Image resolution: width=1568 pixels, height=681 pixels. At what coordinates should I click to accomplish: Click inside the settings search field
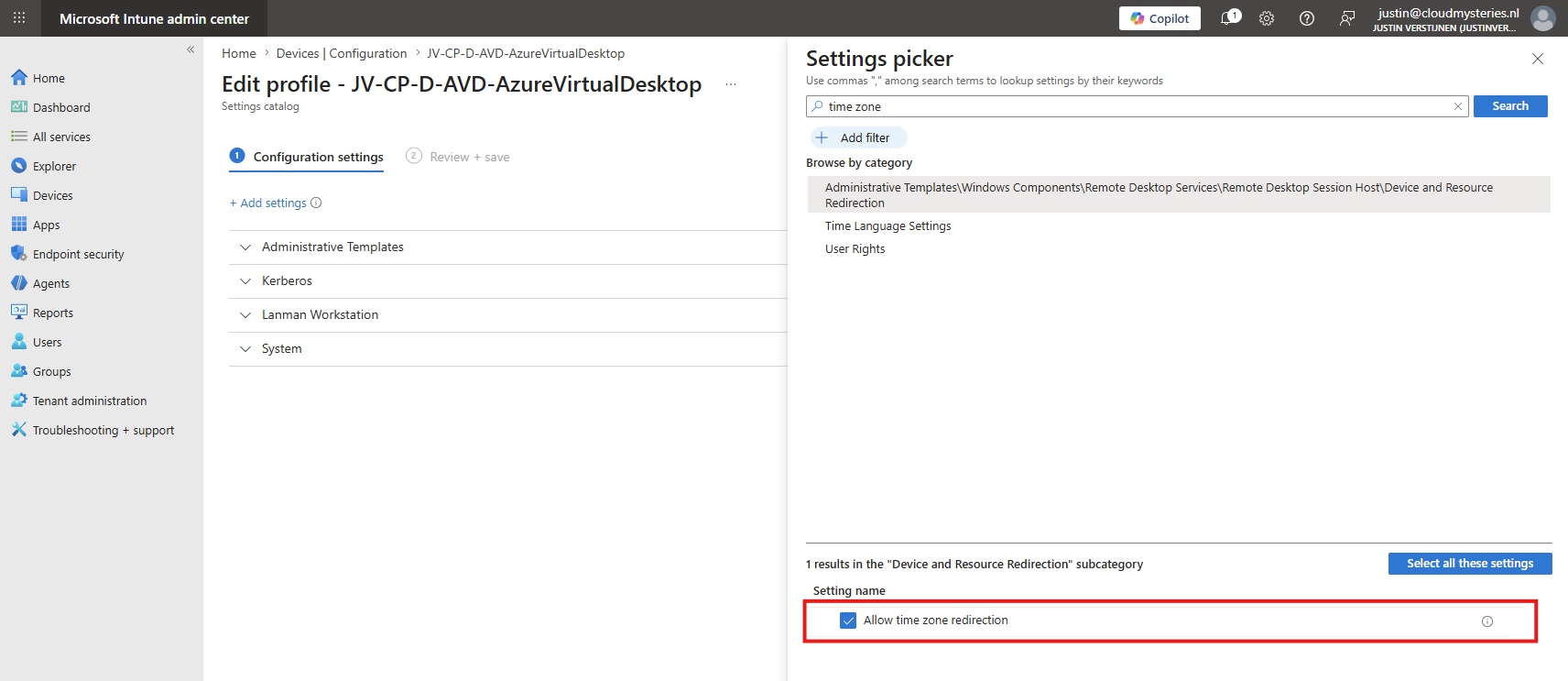[x=1137, y=106]
